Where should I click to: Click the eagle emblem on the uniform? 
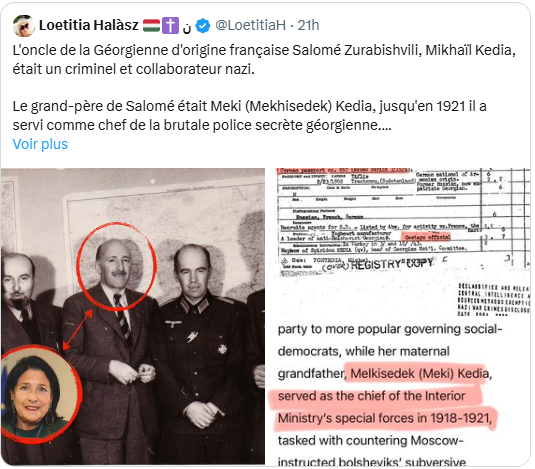[173, 323]
